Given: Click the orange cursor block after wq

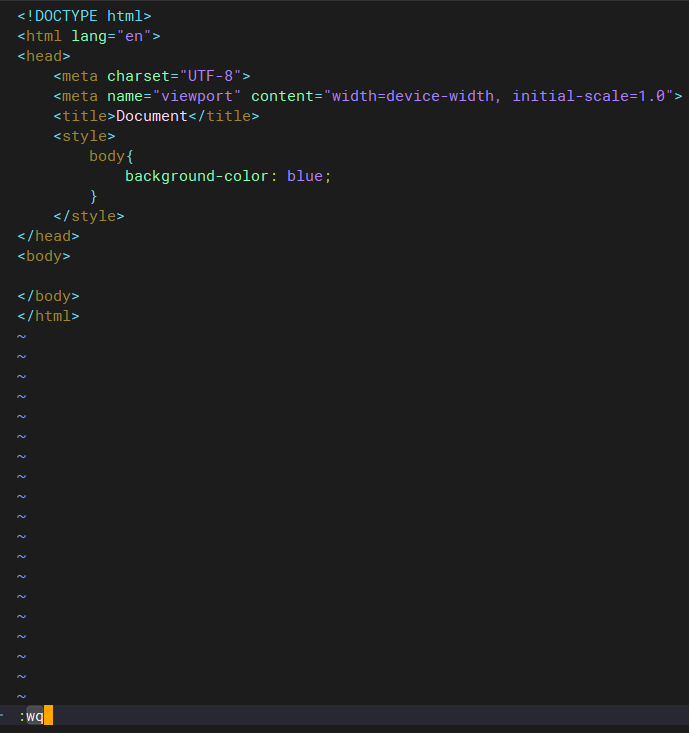Looking at the screenshot, I should click(x=49, y=716).
